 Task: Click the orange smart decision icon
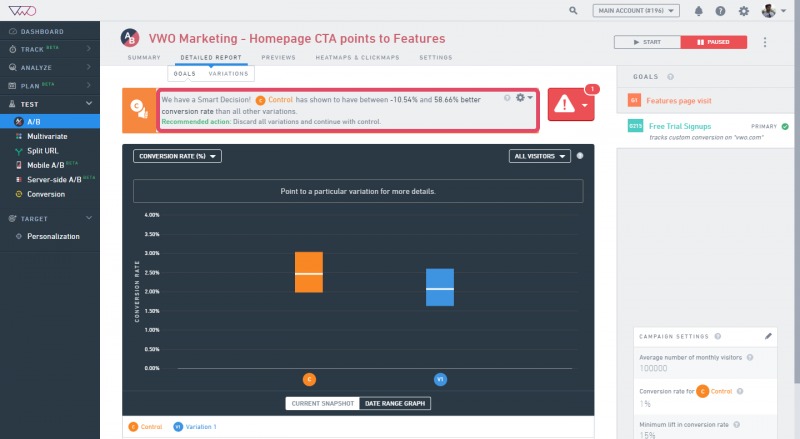tap(139, 110)
